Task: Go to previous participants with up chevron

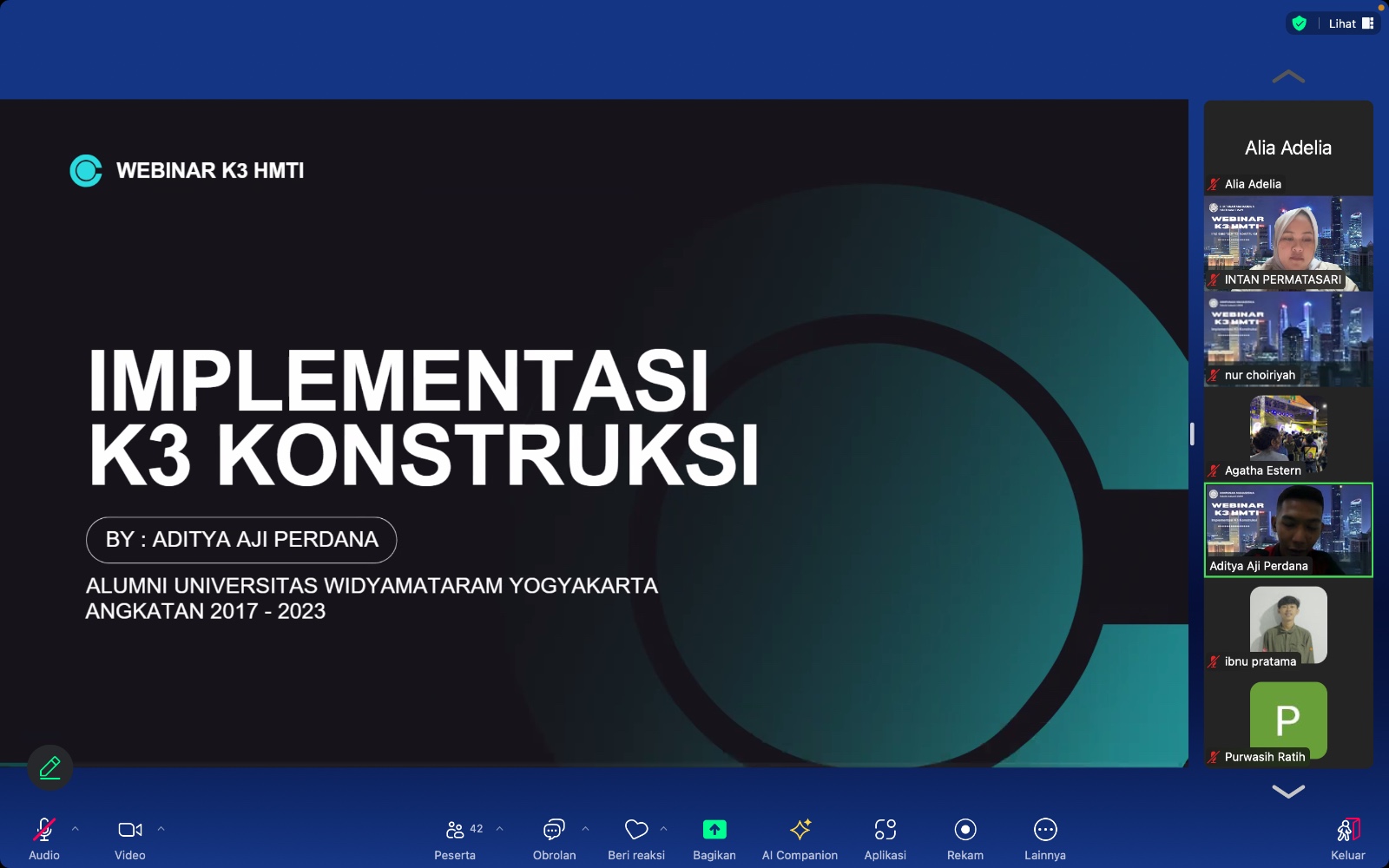Action: tap(1288, 76)
